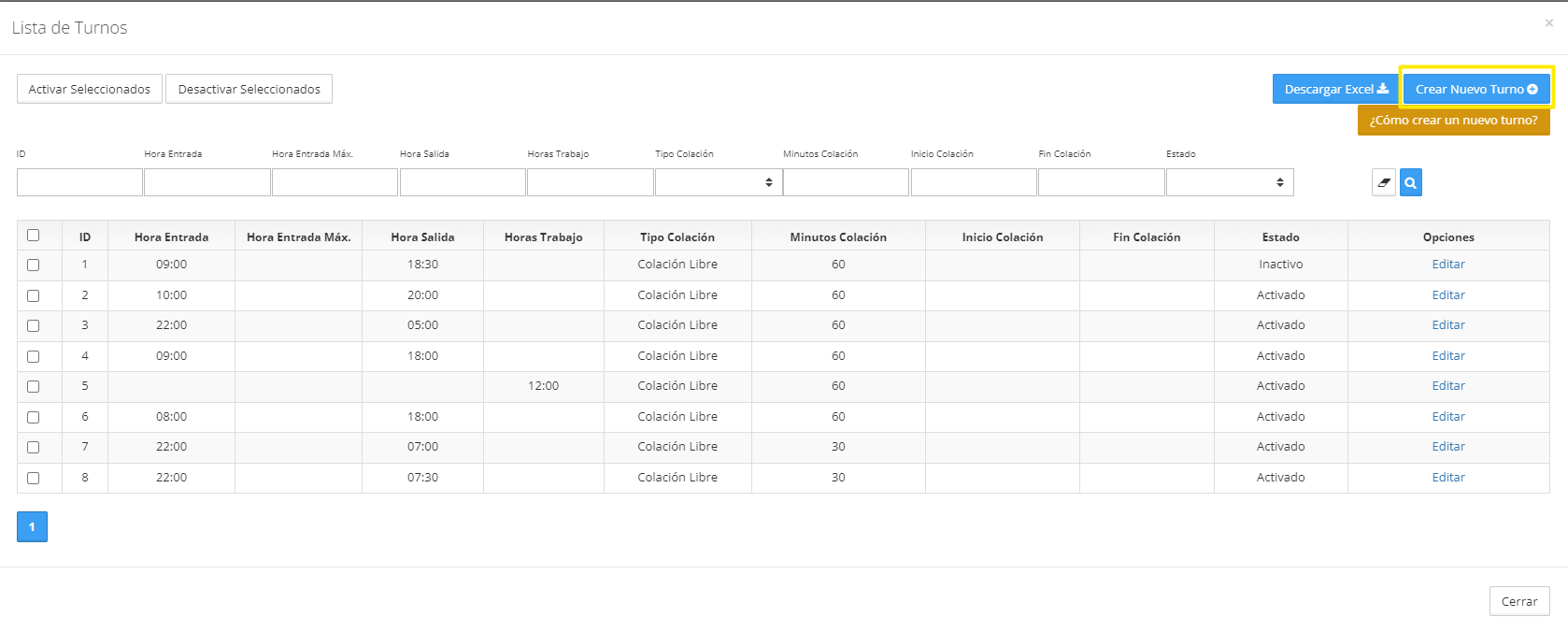Tick the checkbox for shift ID 8
The width and height of the screenshot is (1568, 617).
tap(34, 479)
